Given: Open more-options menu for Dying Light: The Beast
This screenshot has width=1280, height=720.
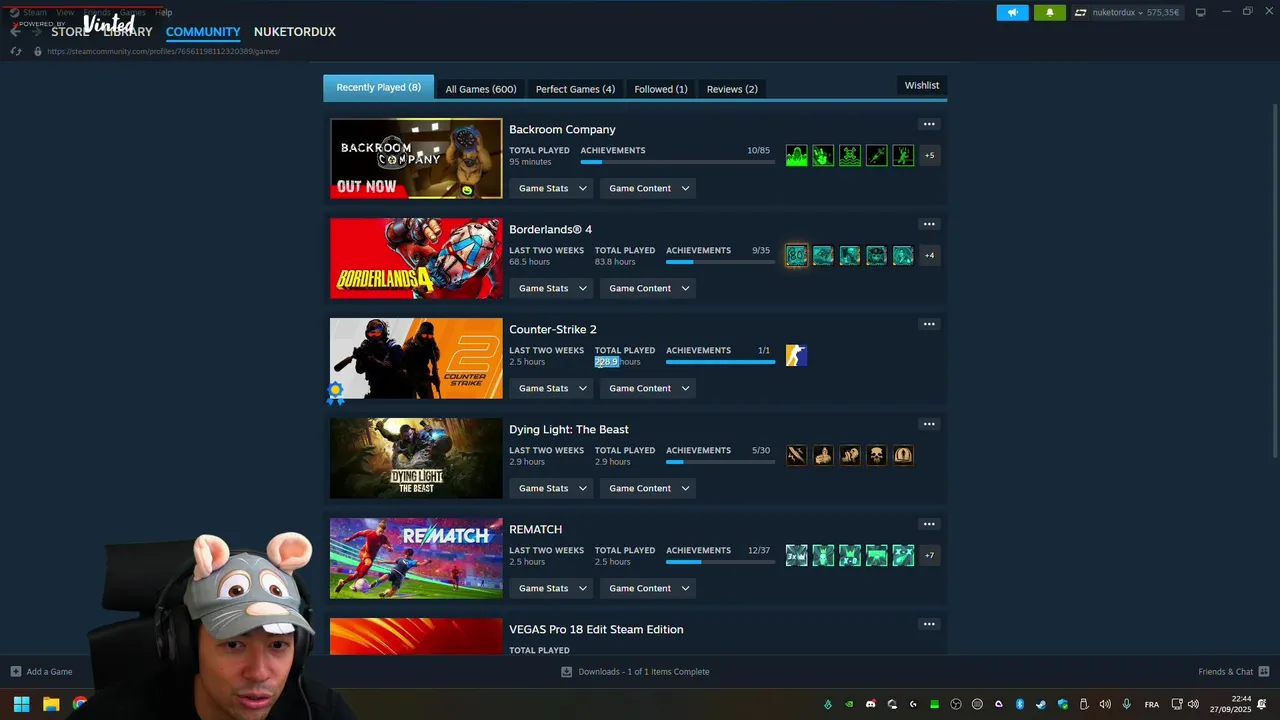Looking at the screenshot, I should coord(929,424).
